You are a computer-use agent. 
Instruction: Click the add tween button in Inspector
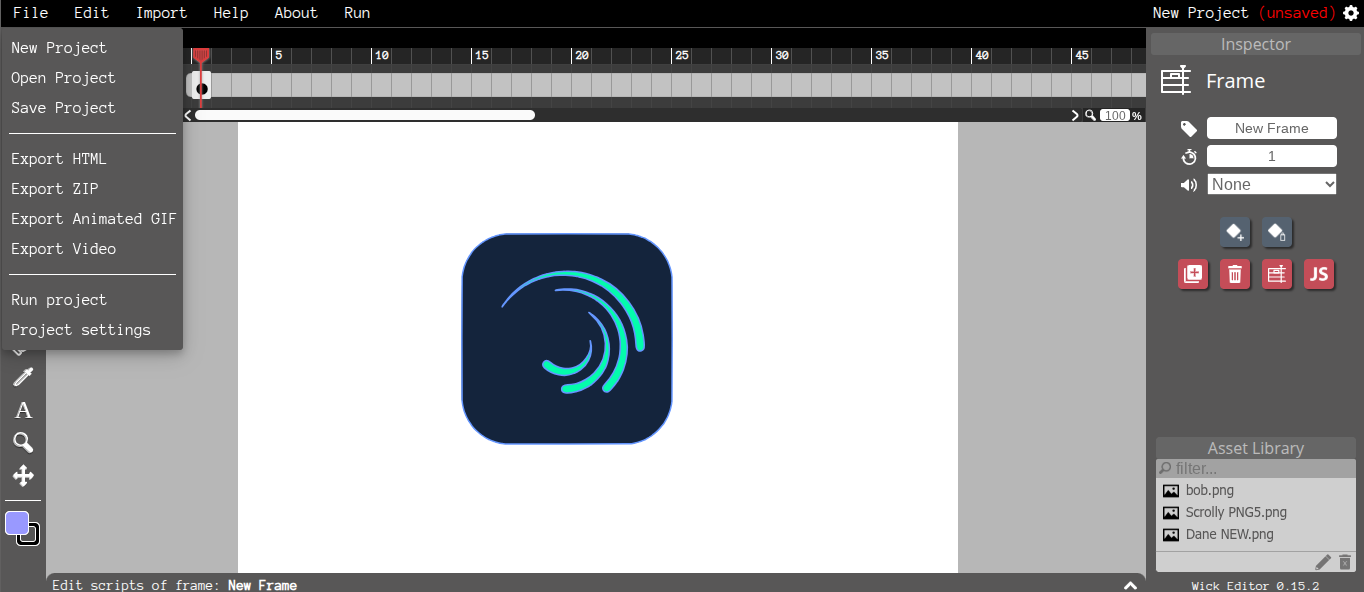[1235, 232]
